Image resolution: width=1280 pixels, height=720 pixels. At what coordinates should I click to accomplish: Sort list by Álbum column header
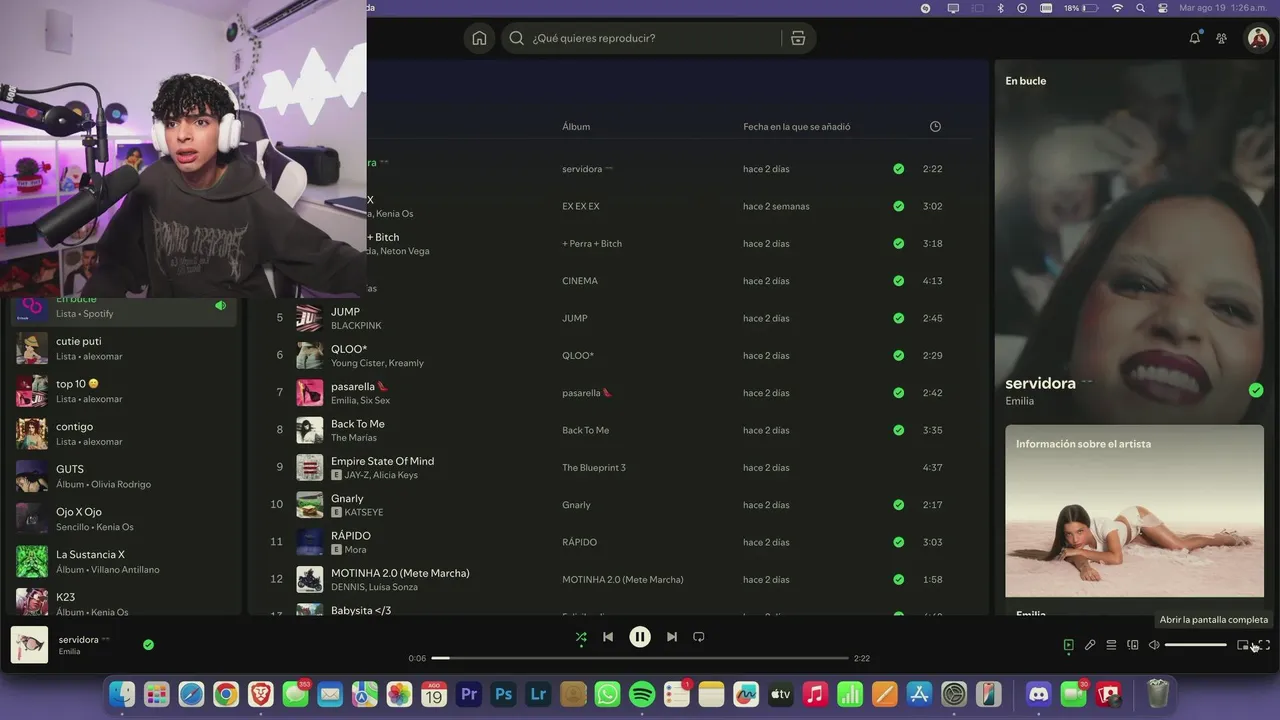click(576, 127)
